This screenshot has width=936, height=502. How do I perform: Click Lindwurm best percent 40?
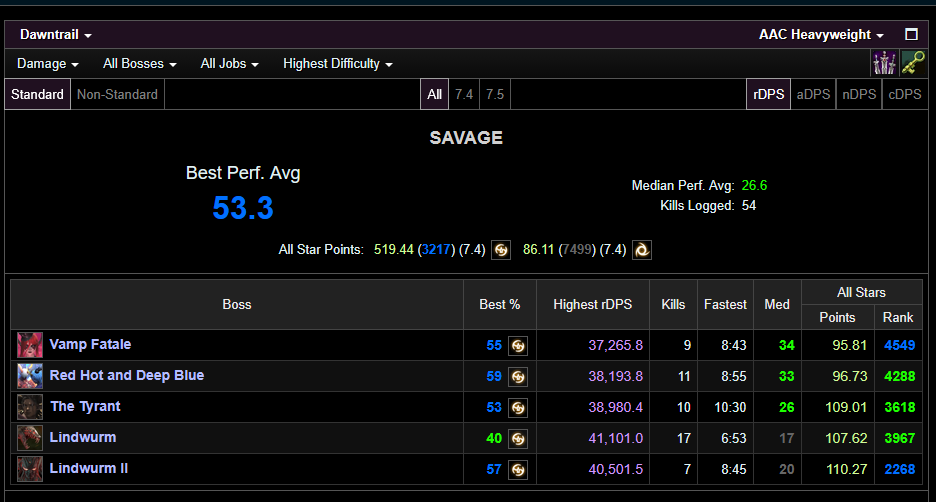[x=494, y=439]
